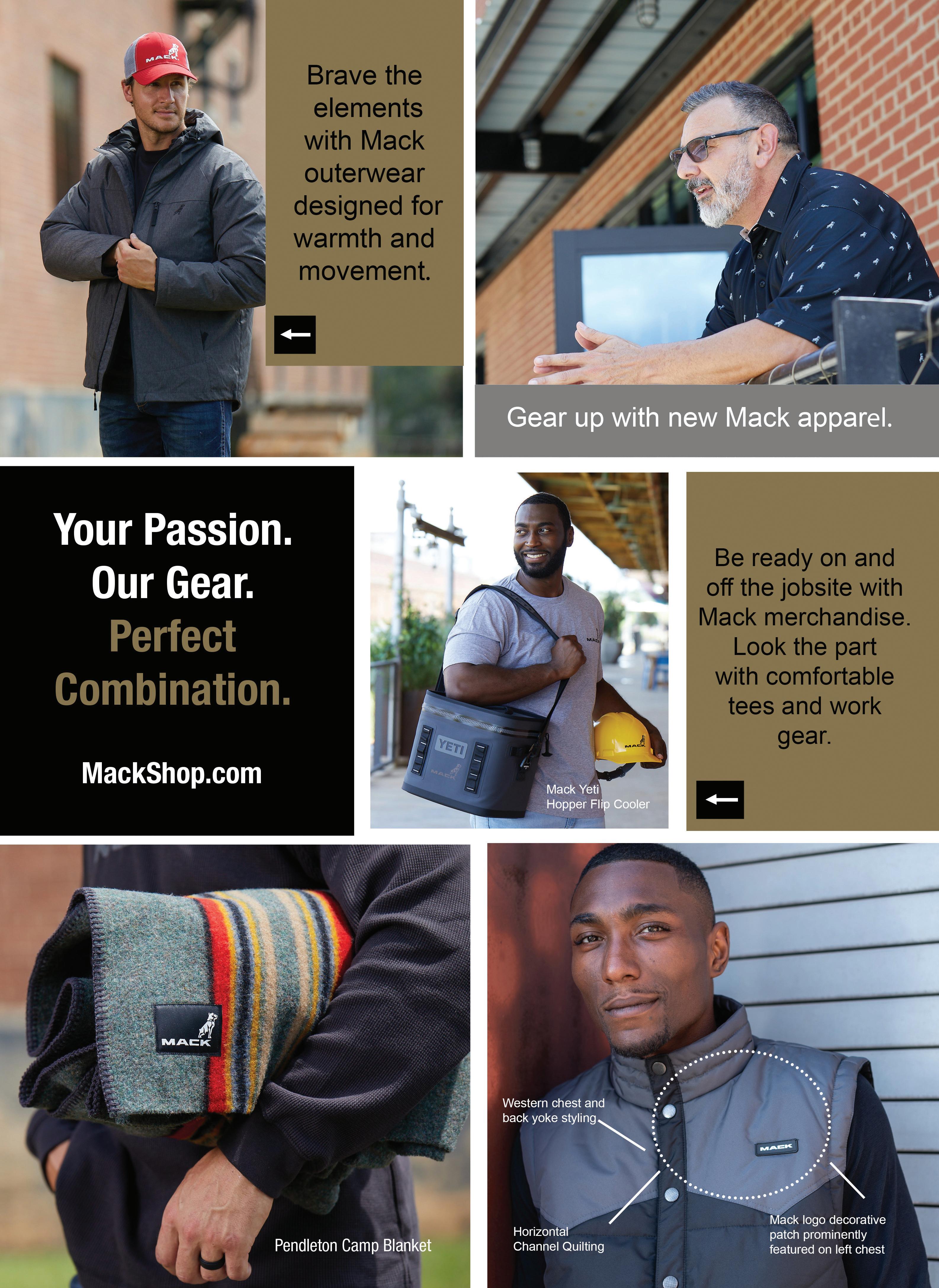Select the Mack Yeti Hopper Flip Cooler label
Screen dimensions: 939x1288
(x=598, y=797)
